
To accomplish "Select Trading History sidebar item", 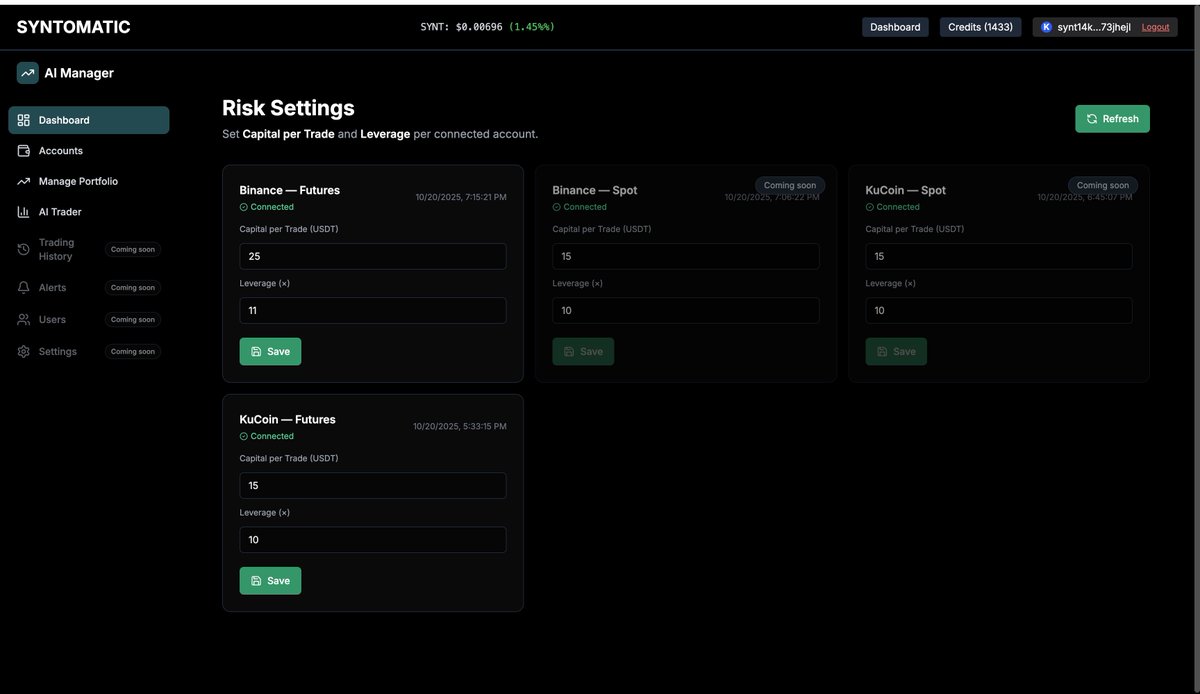I will point(89,250).
